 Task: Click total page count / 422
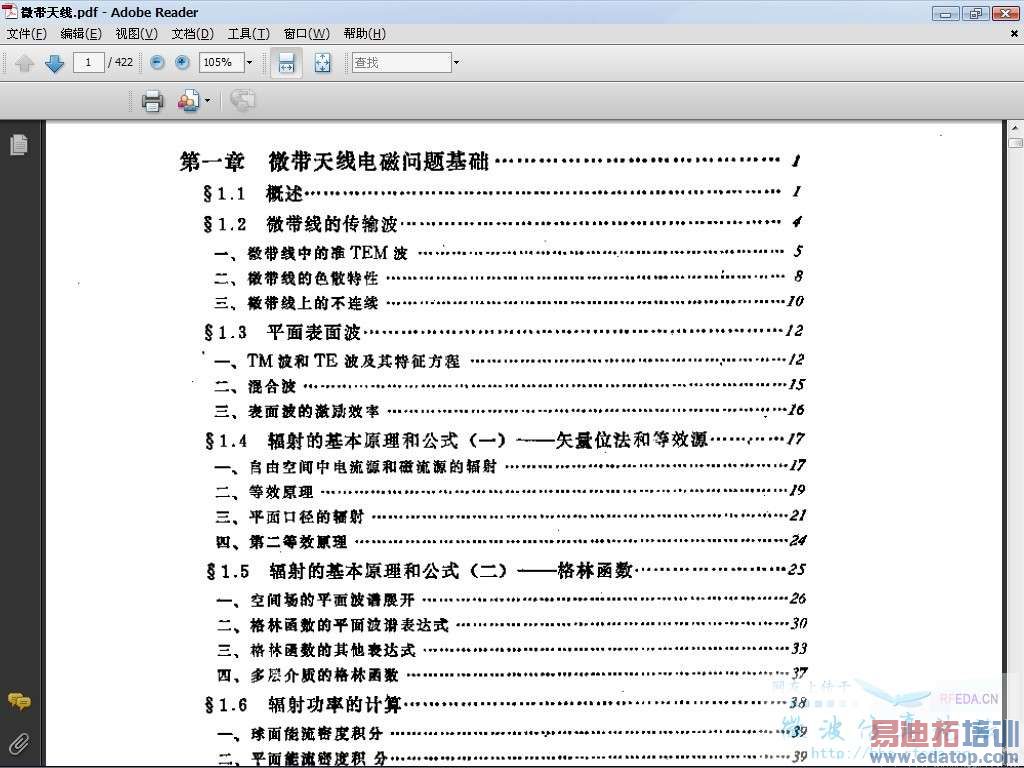click(x=121, y=62)
